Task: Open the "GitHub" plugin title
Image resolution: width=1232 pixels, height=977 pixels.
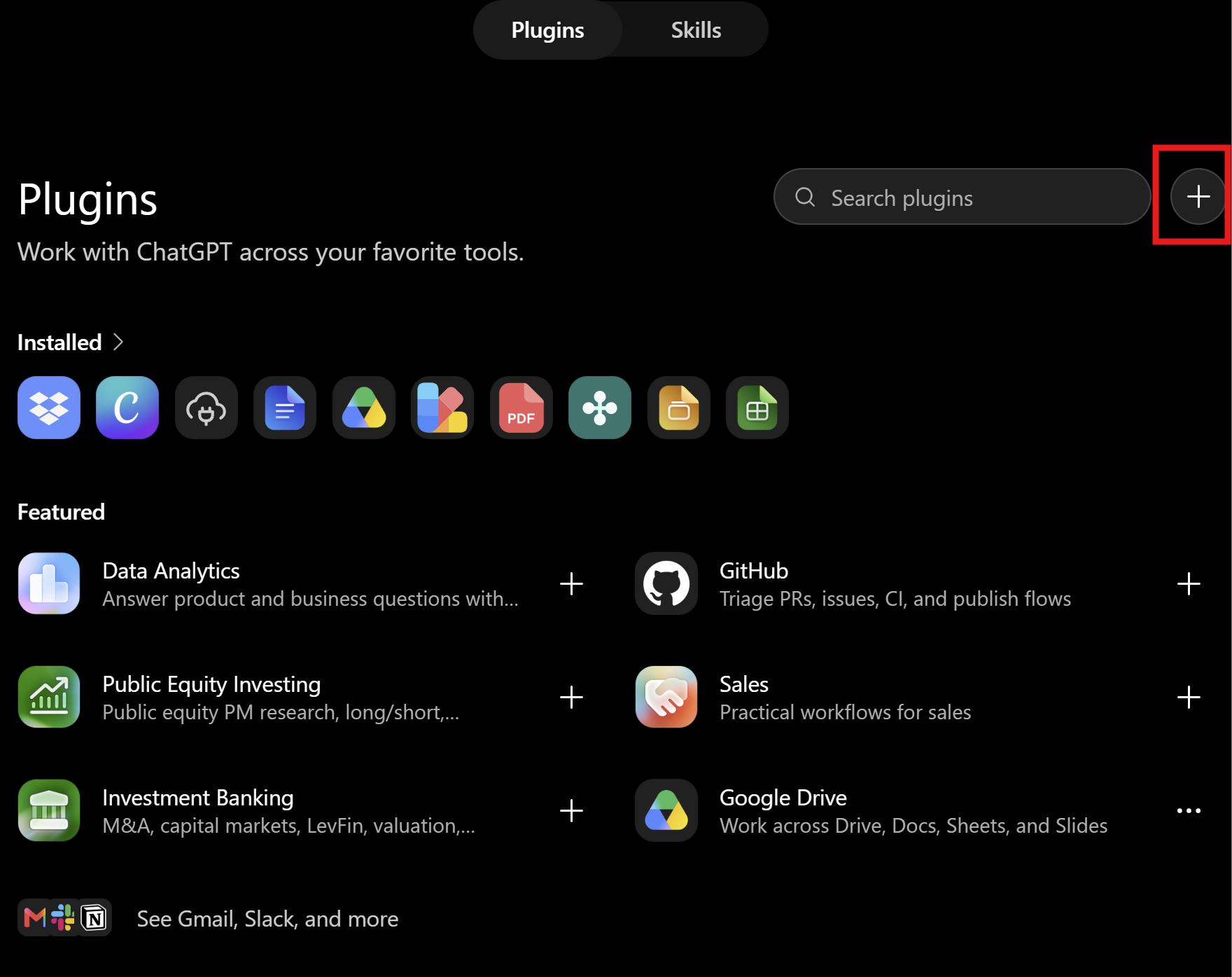Action: point(754,571)
